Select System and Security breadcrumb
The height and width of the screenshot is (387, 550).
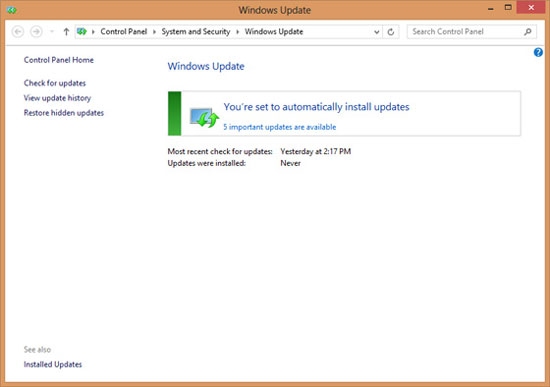coord(196,32)
